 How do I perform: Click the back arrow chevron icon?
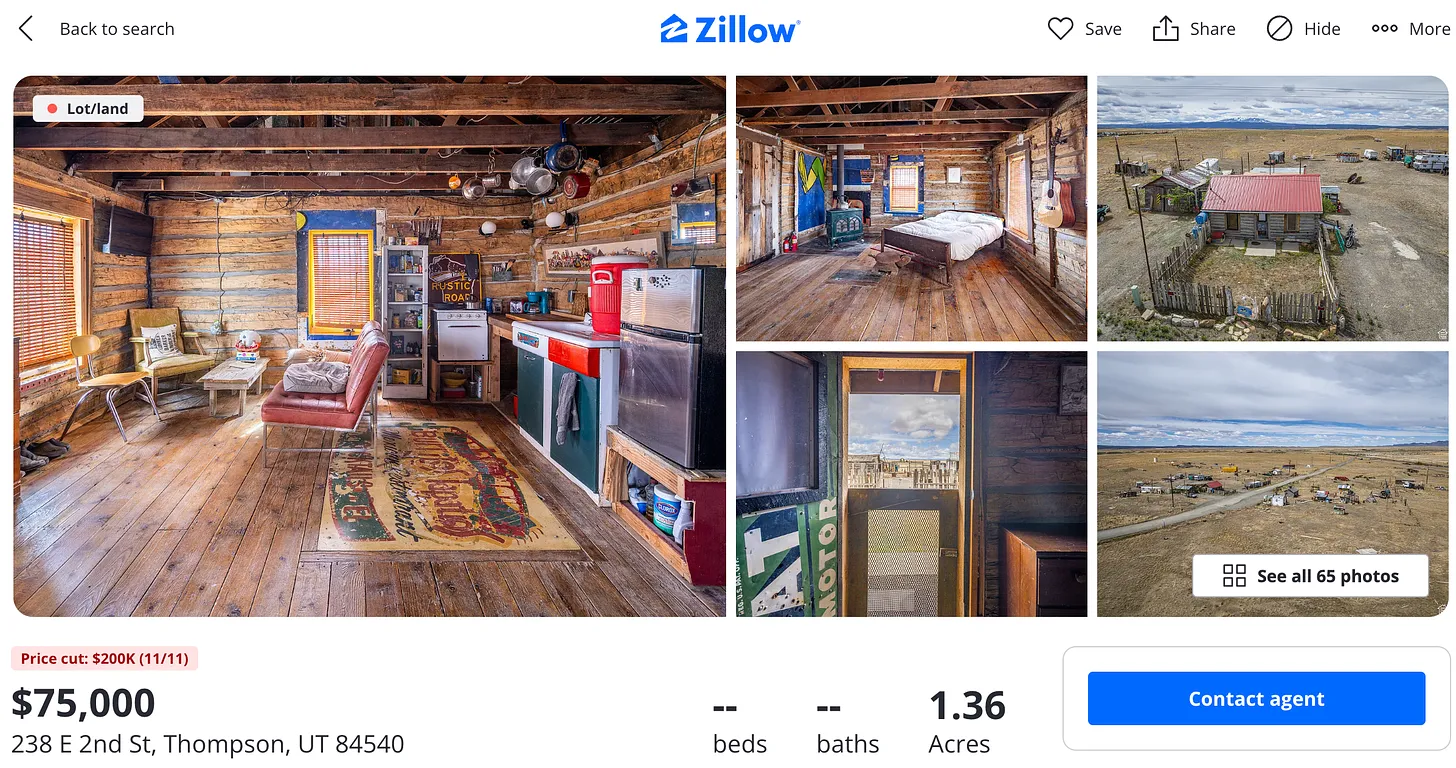(x=26, y=29)
